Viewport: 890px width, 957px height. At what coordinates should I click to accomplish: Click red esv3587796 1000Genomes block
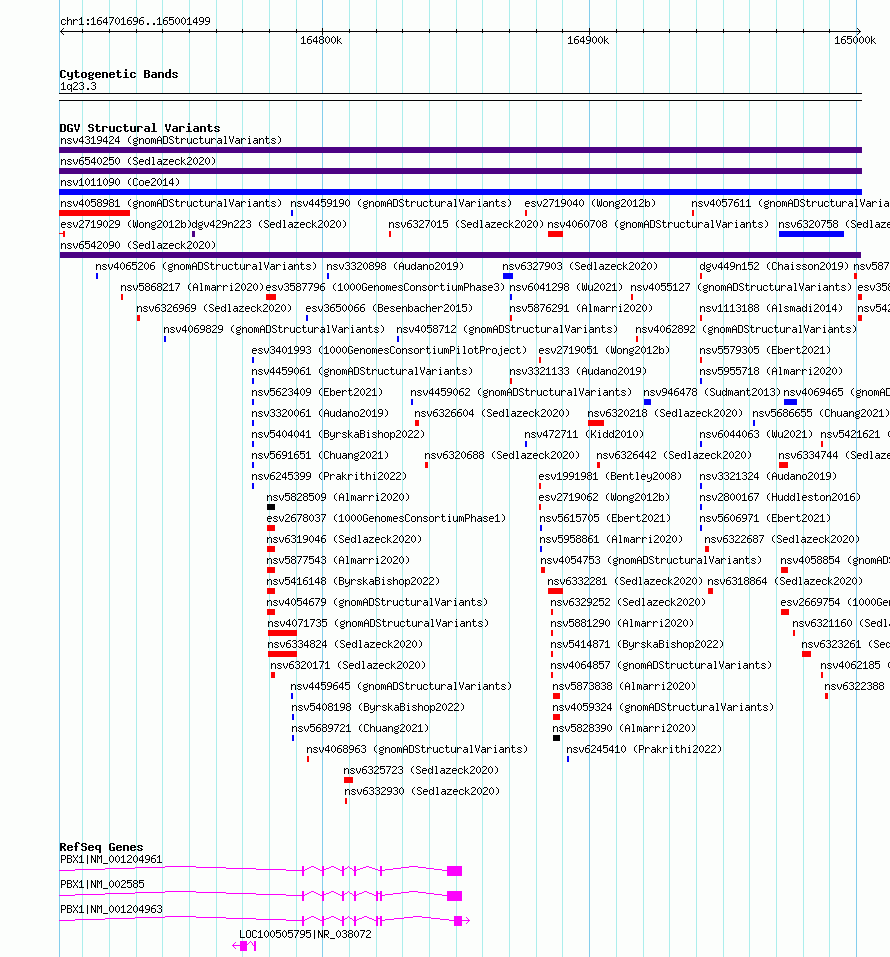click(271, 297)
